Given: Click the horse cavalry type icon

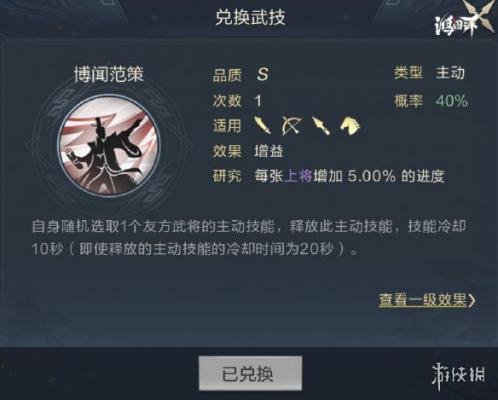Looking at the screenshot, I should tap(350, 125).
